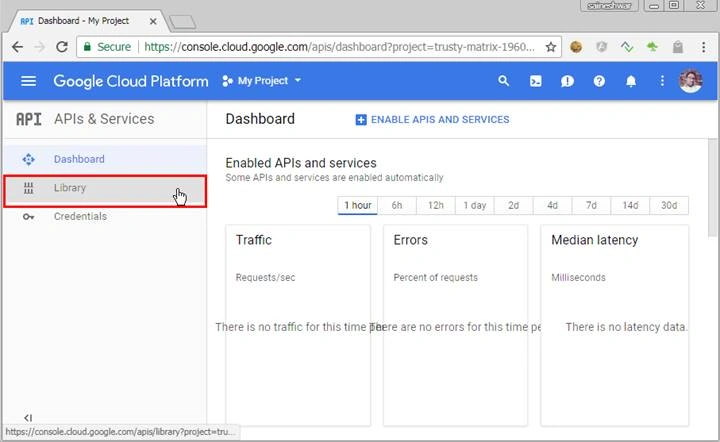720x442 pixels.
Task: Select the 14d time range tab
Action: tap(630, 205)
